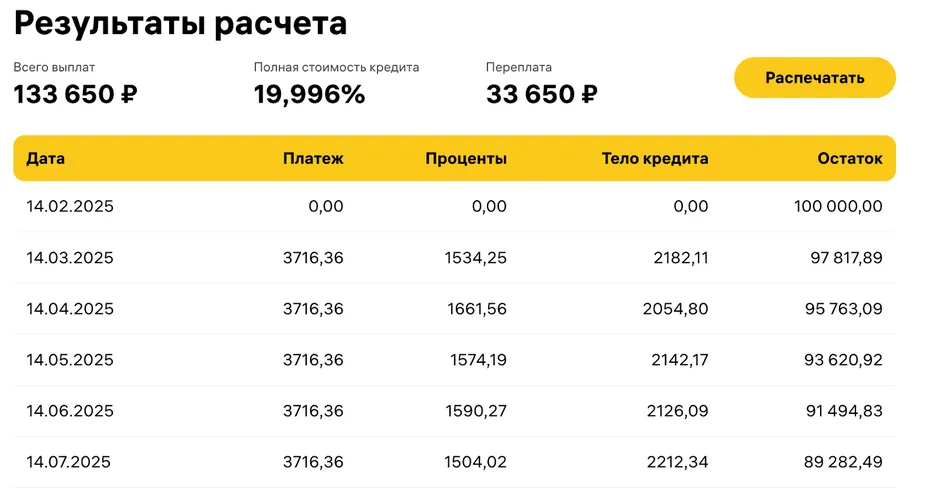Click the Платеж column header
The width and height of the screenshot is (940, 492).
coord(313,158)
